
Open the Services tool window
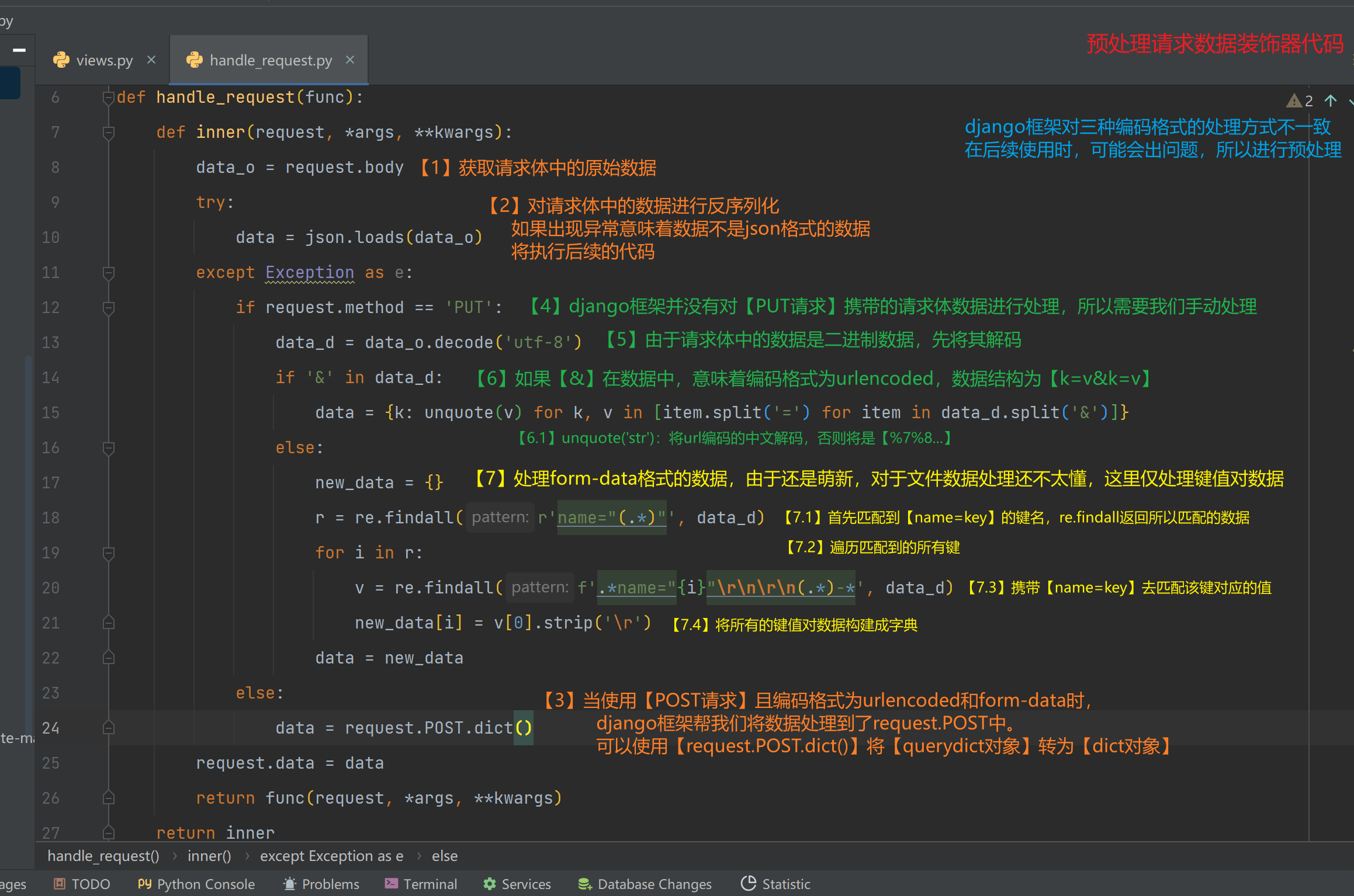click(517, 884)
